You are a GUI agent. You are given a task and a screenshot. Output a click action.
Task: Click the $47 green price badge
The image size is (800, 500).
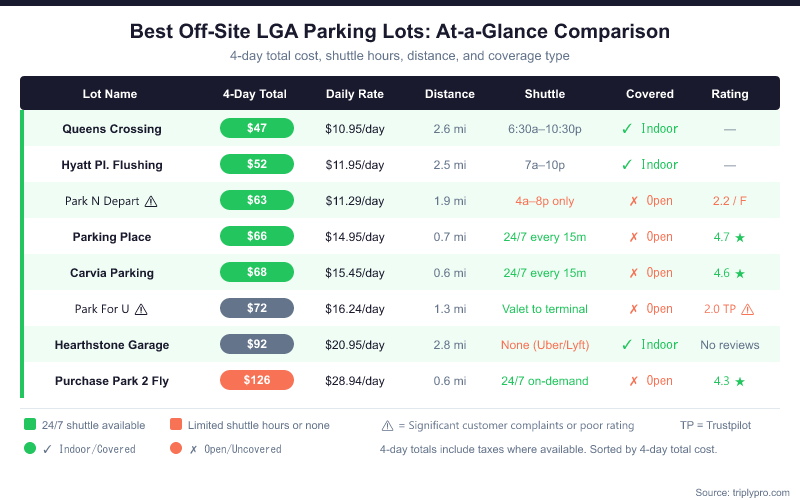tap(257, 128)
